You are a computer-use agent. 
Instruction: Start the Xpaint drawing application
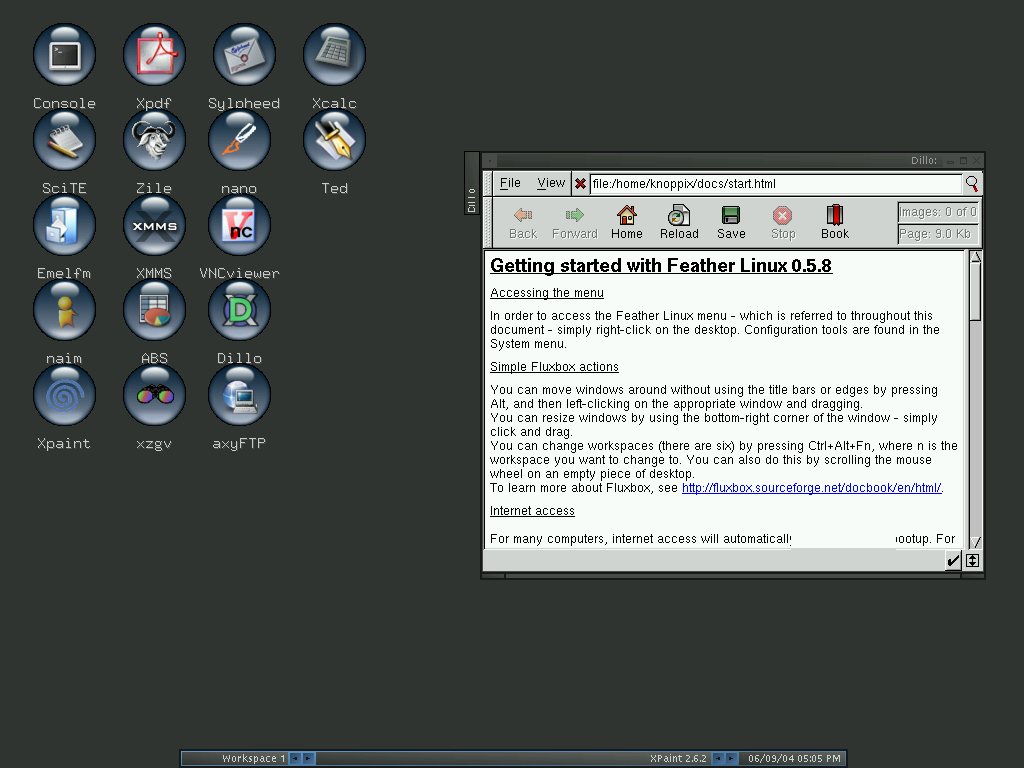(x=64, y=394)
